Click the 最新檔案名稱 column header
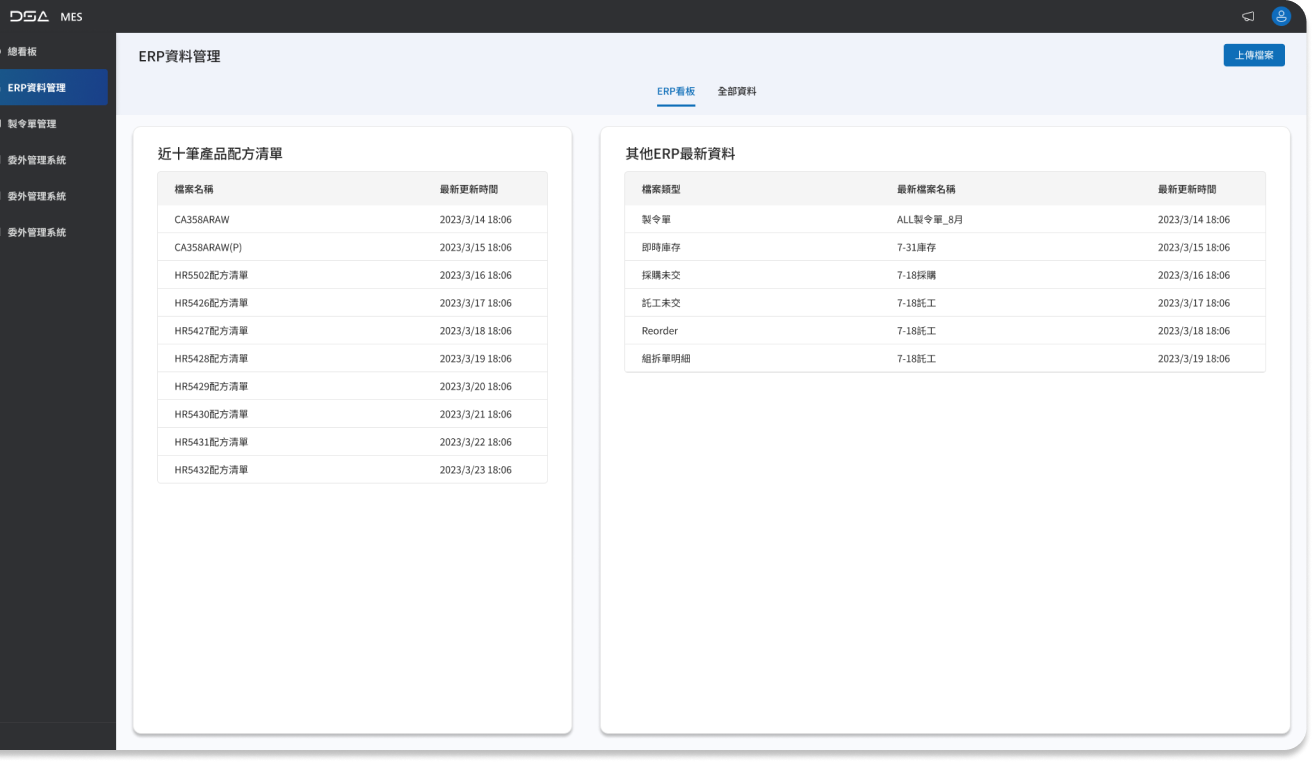1313x762 pixels. (926, 189)
